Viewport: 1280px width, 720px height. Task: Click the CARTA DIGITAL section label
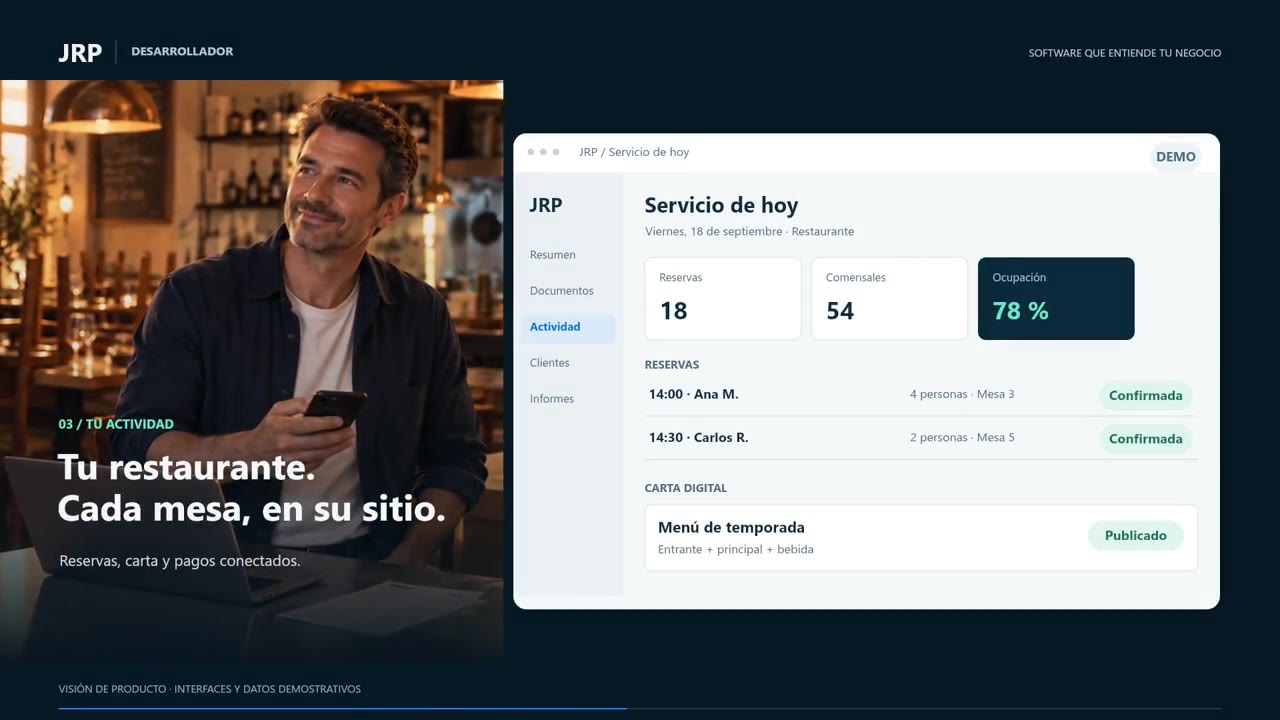[x=686, y=489]
